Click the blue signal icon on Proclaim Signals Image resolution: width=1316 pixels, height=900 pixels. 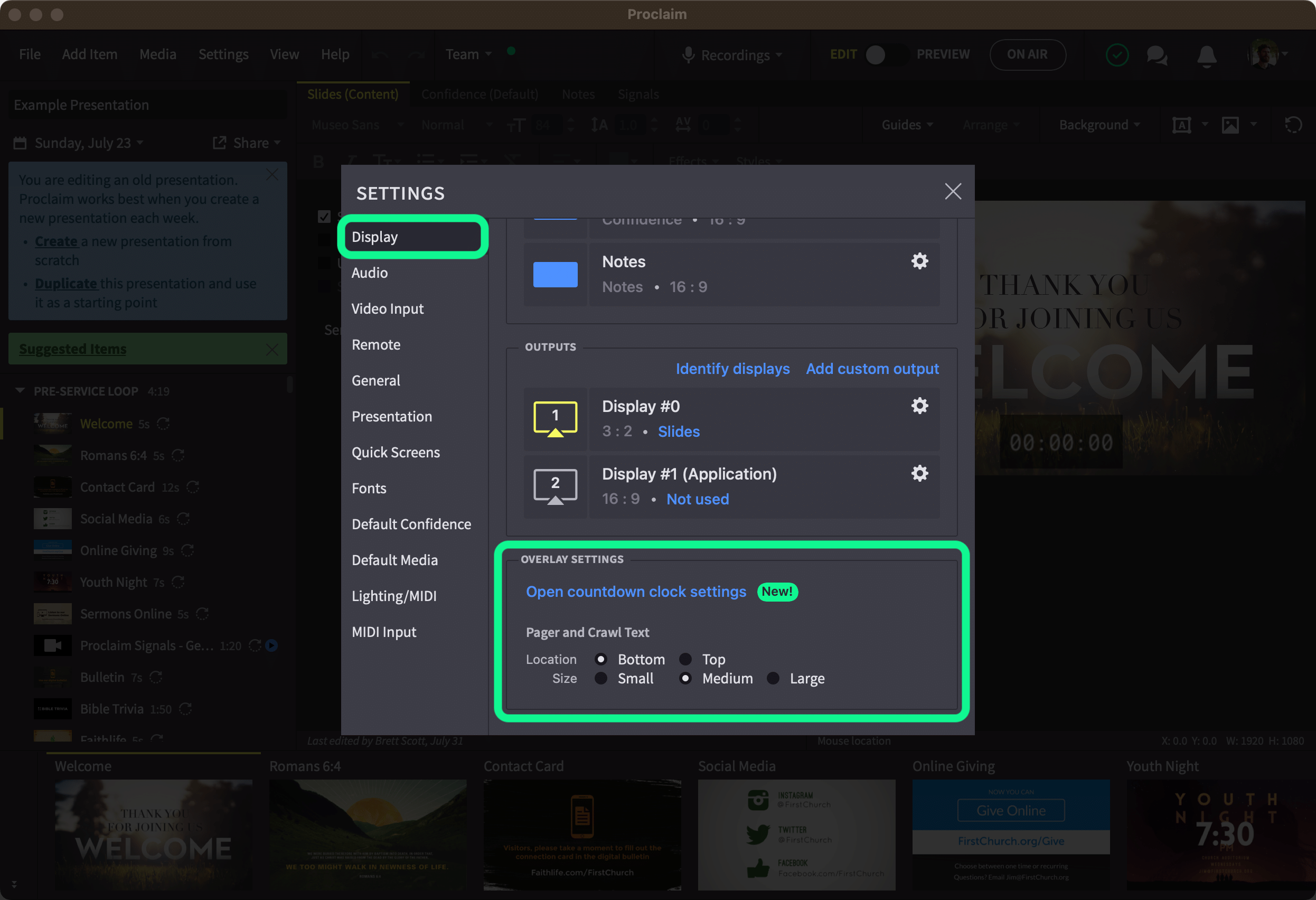(272, 645)
